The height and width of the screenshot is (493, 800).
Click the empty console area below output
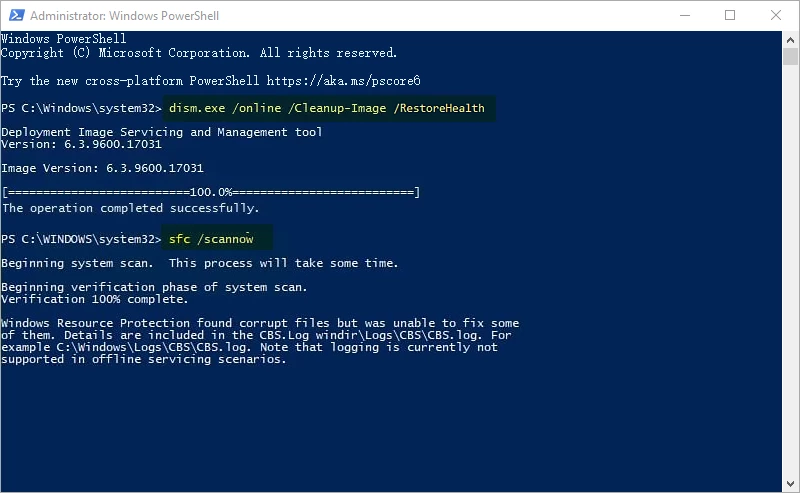(391, 426)
